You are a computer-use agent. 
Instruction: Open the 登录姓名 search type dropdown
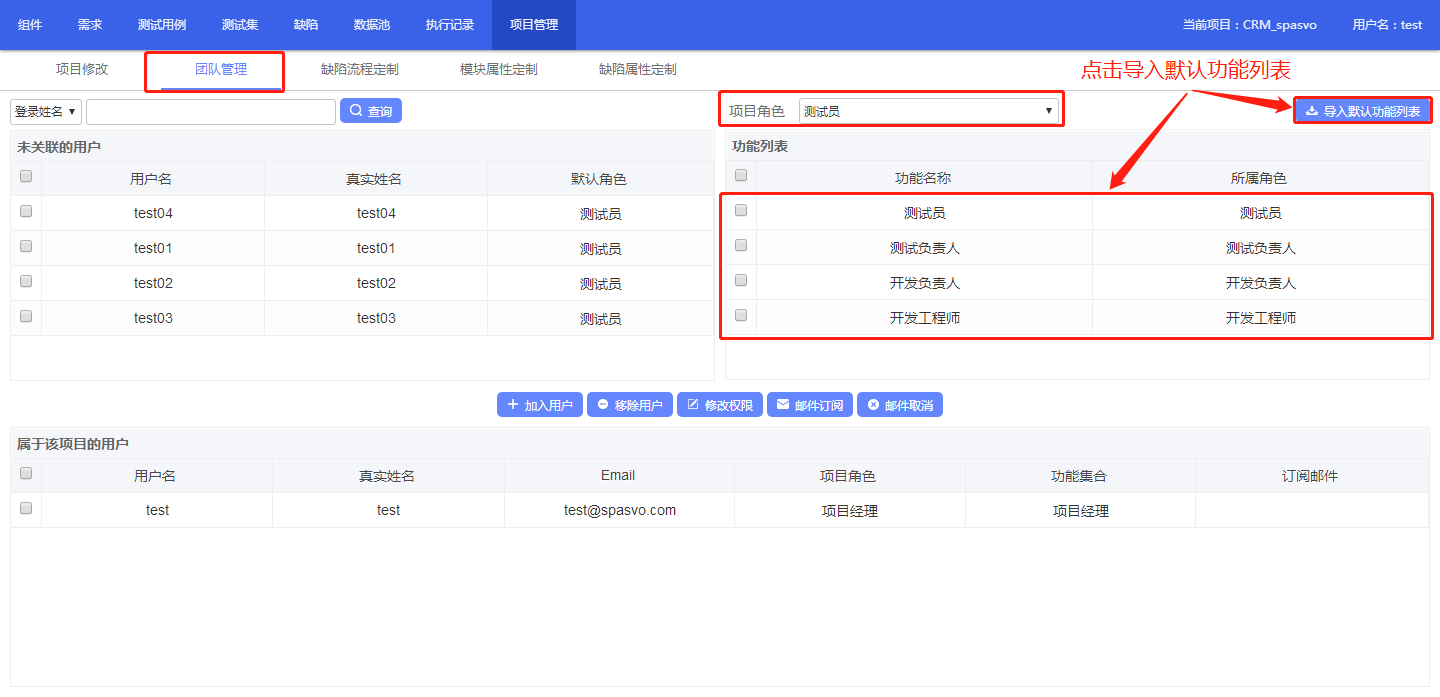pyautogui.click(x=46, y=111)
